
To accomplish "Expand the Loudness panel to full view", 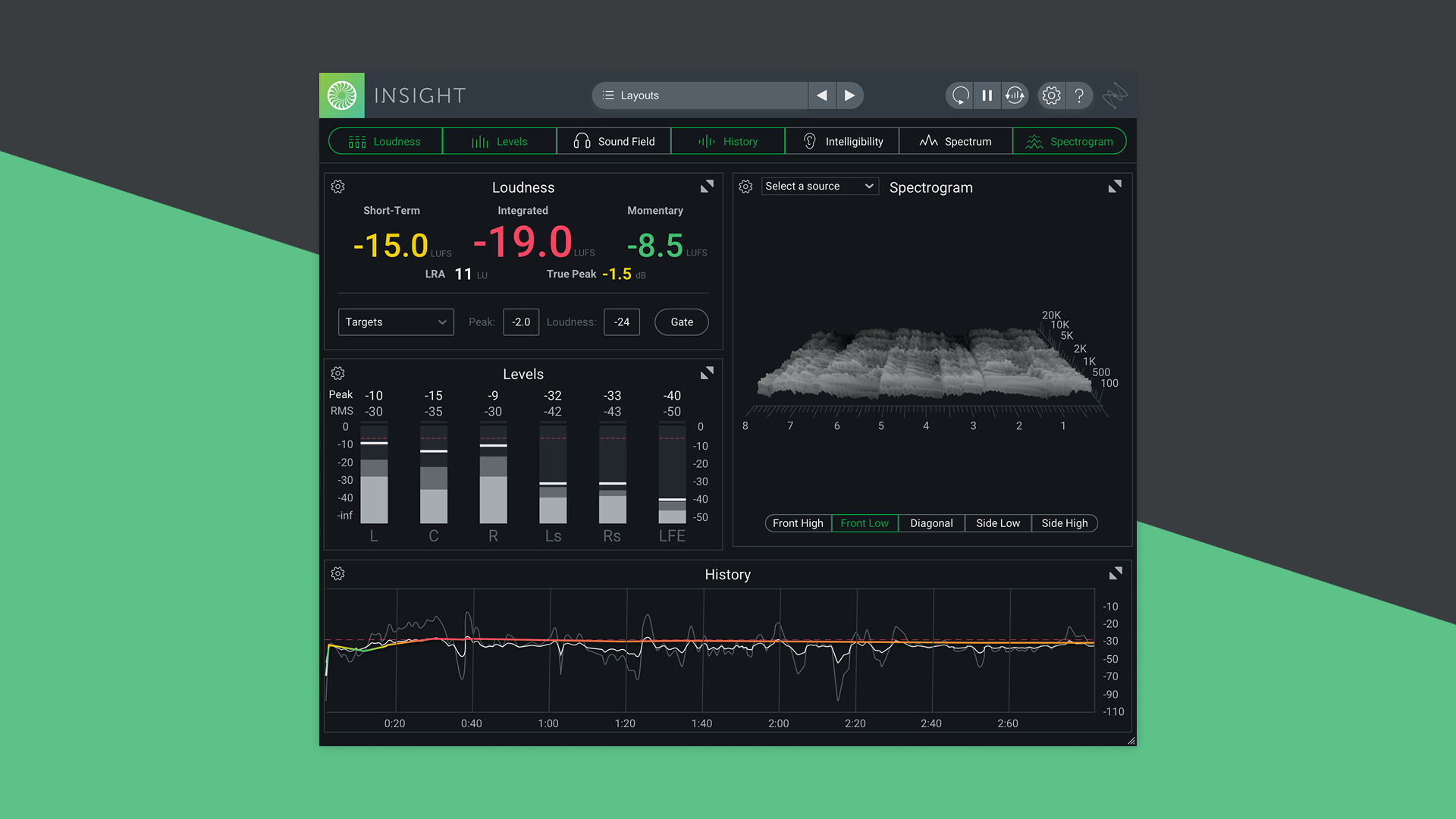I will [707, 187].
